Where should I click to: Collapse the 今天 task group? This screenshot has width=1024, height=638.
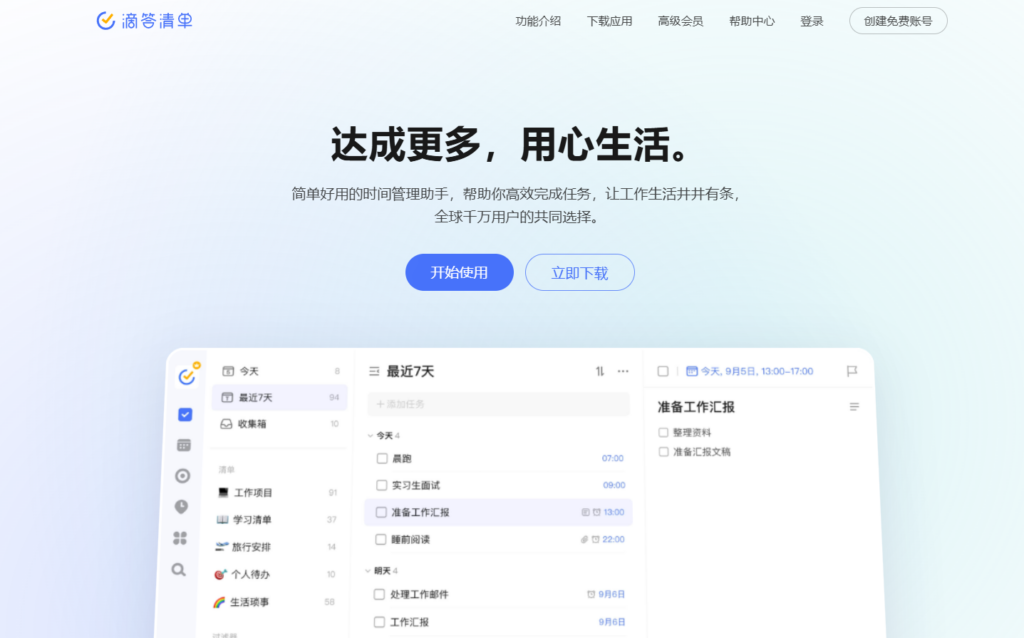369,435
